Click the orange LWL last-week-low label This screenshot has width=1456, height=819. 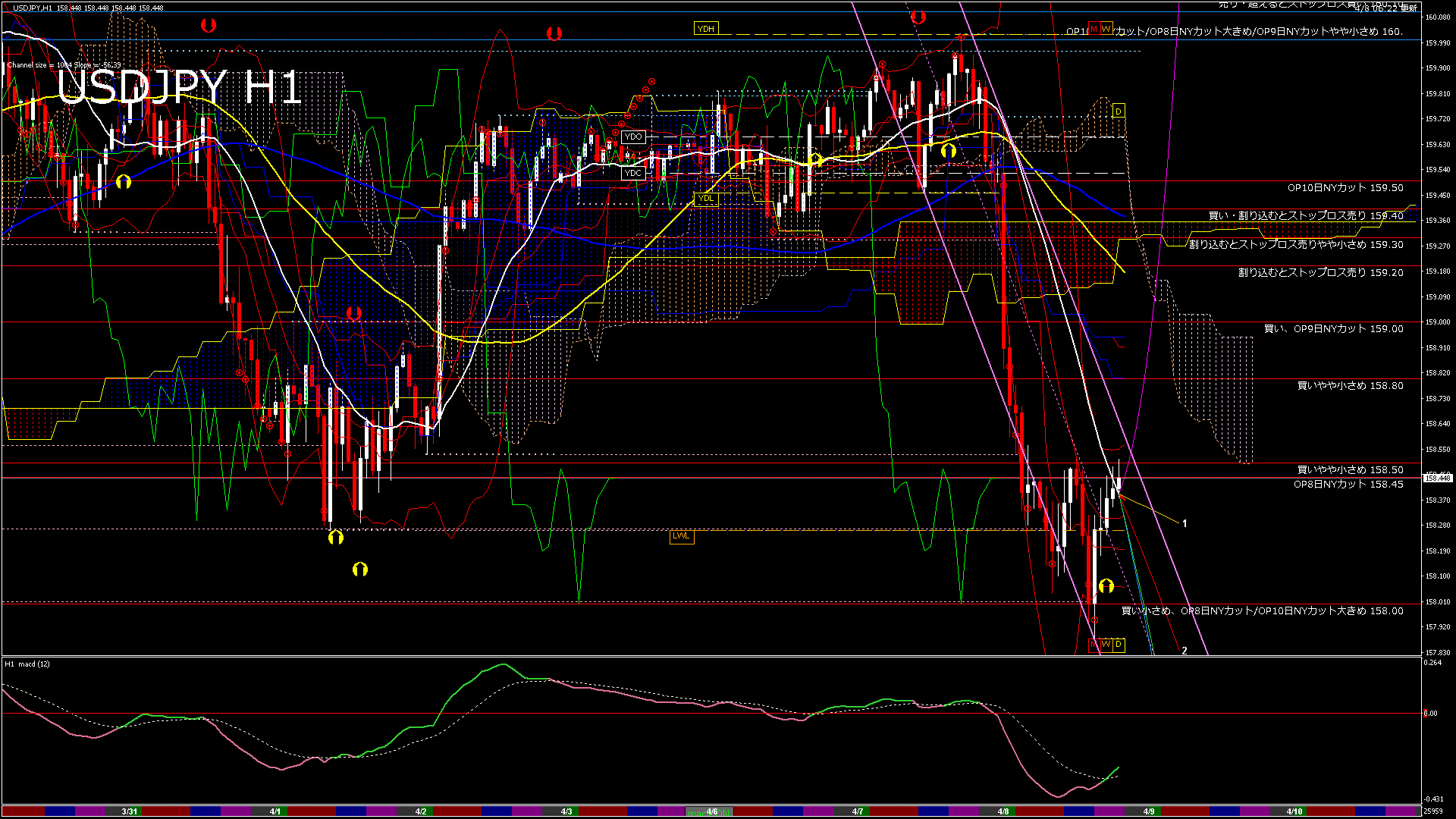(x=681, y=536)
